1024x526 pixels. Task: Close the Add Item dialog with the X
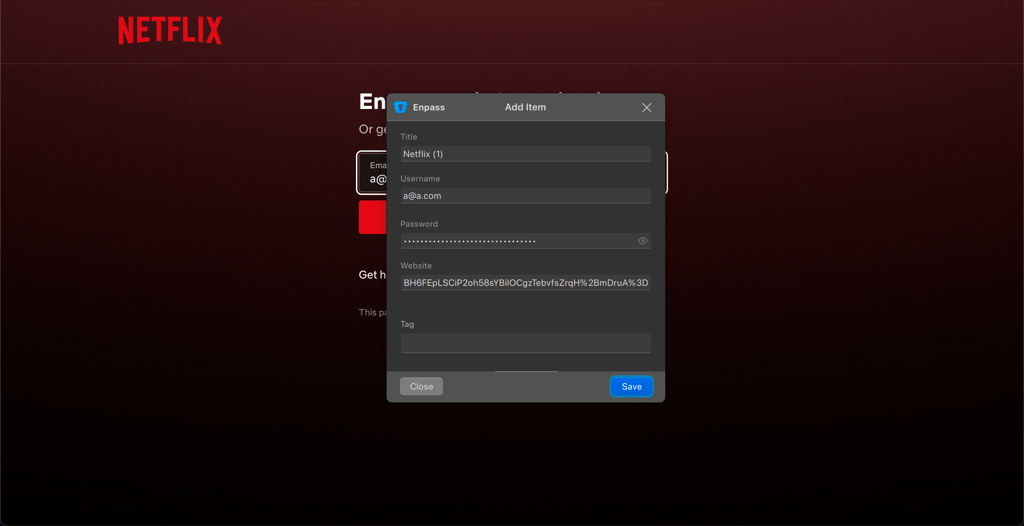(x=647, y=107)
